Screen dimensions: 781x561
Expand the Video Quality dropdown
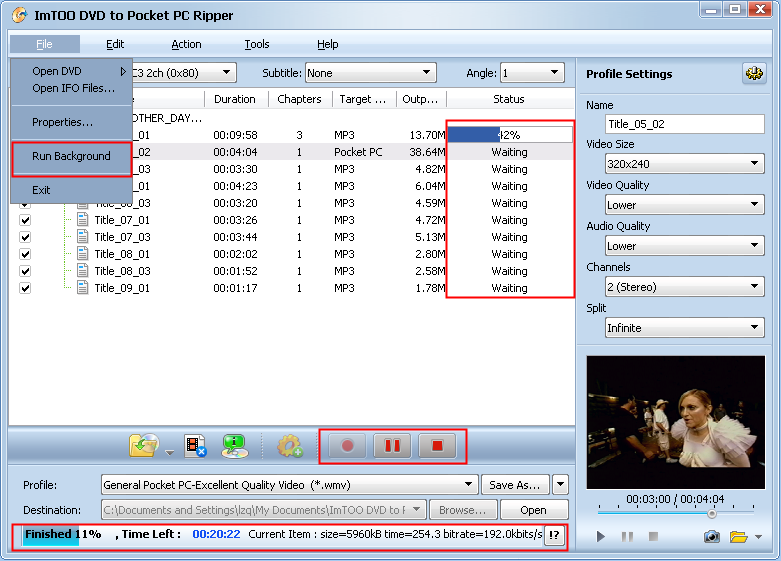685,204
